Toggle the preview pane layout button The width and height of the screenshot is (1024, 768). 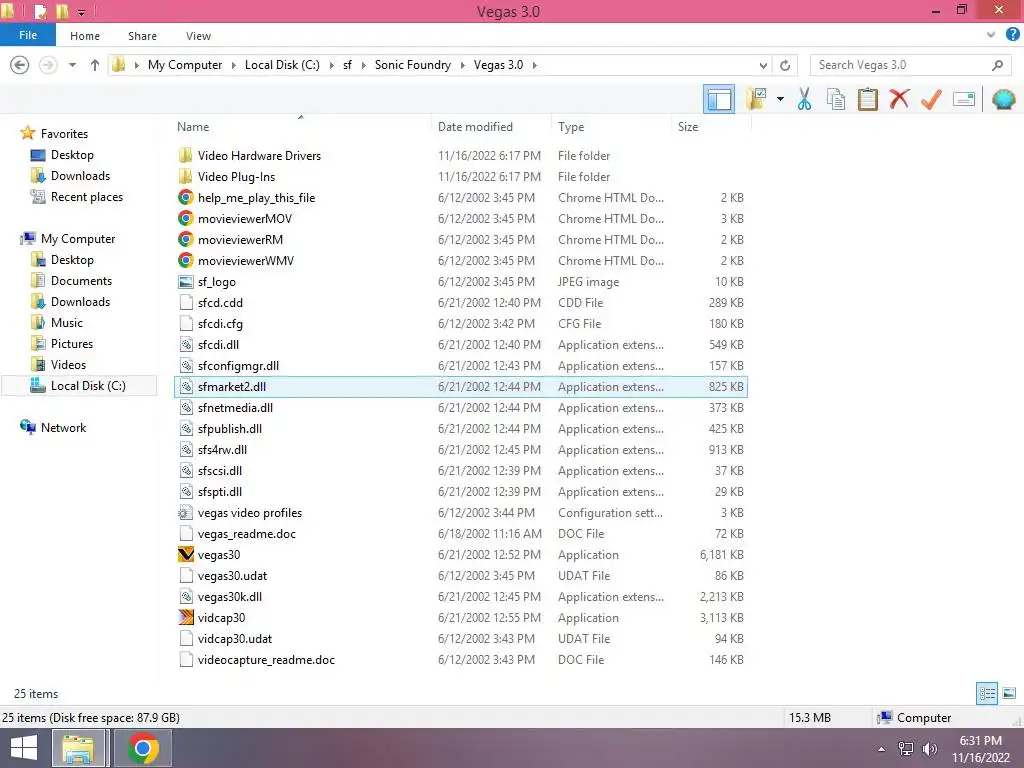[718, 99]
